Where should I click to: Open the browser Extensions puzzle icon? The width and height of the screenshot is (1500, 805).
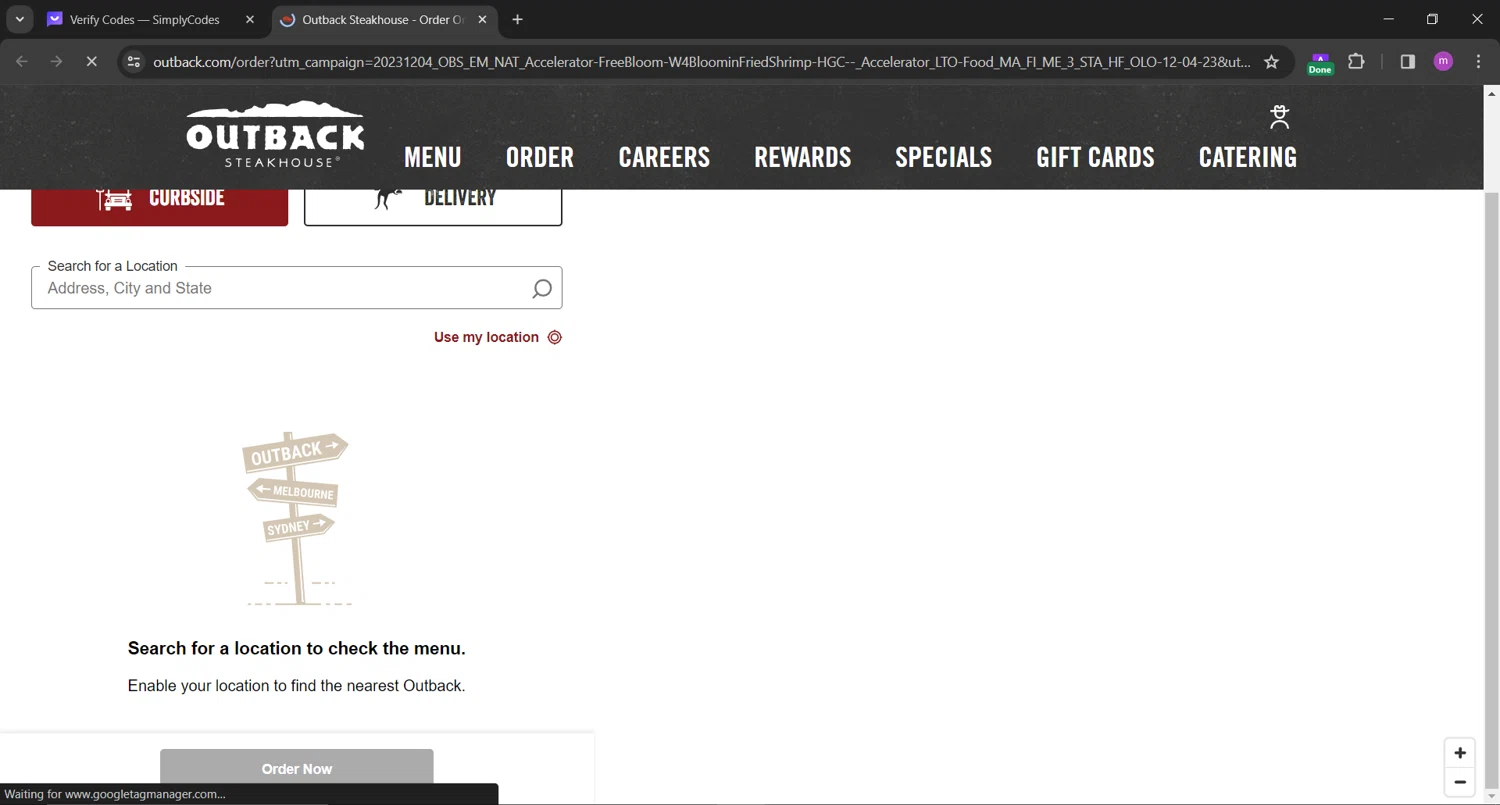(x=1356, y=62)
